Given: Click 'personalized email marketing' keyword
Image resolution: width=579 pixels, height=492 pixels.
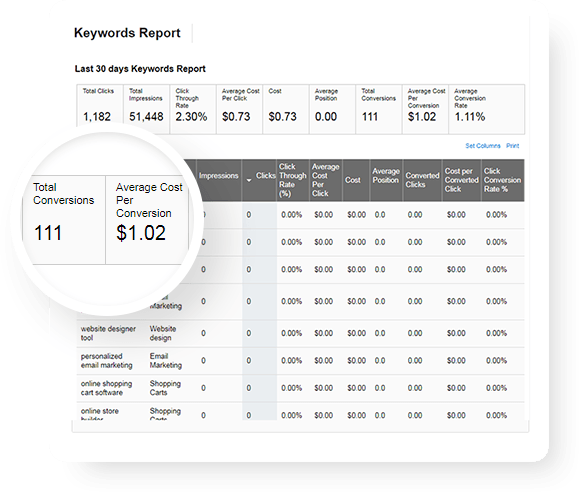Looking at the screenshot, I should (x=106, y=361).
